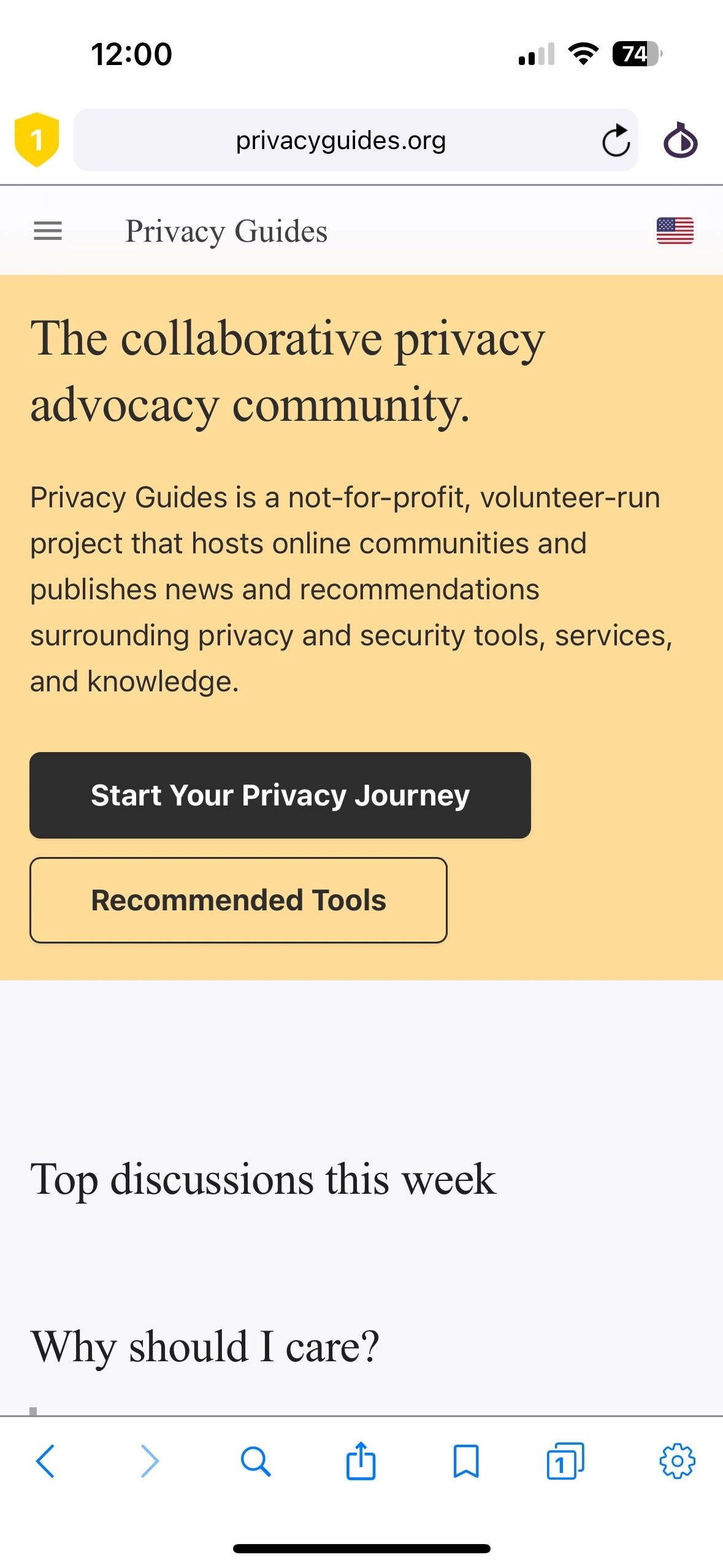Tap the yellow tracker shield badge
Screen dimensions: 723x1568
(x=36, y=140)
